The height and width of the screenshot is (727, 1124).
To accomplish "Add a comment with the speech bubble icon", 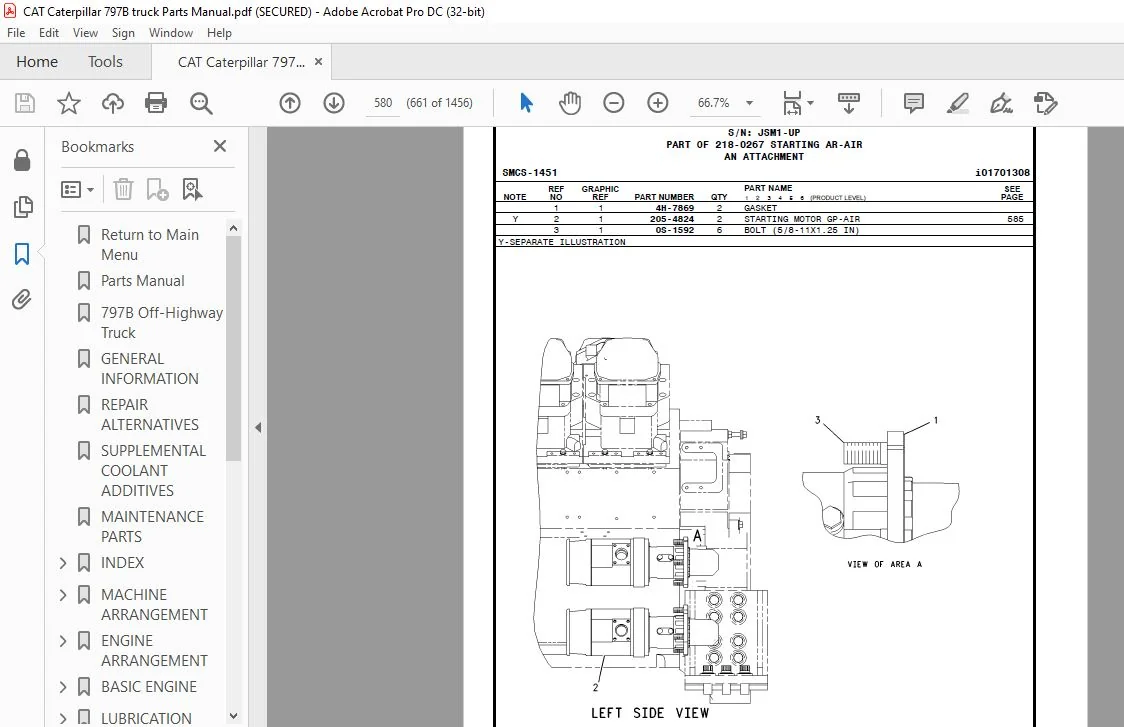I will pos(913,103).
